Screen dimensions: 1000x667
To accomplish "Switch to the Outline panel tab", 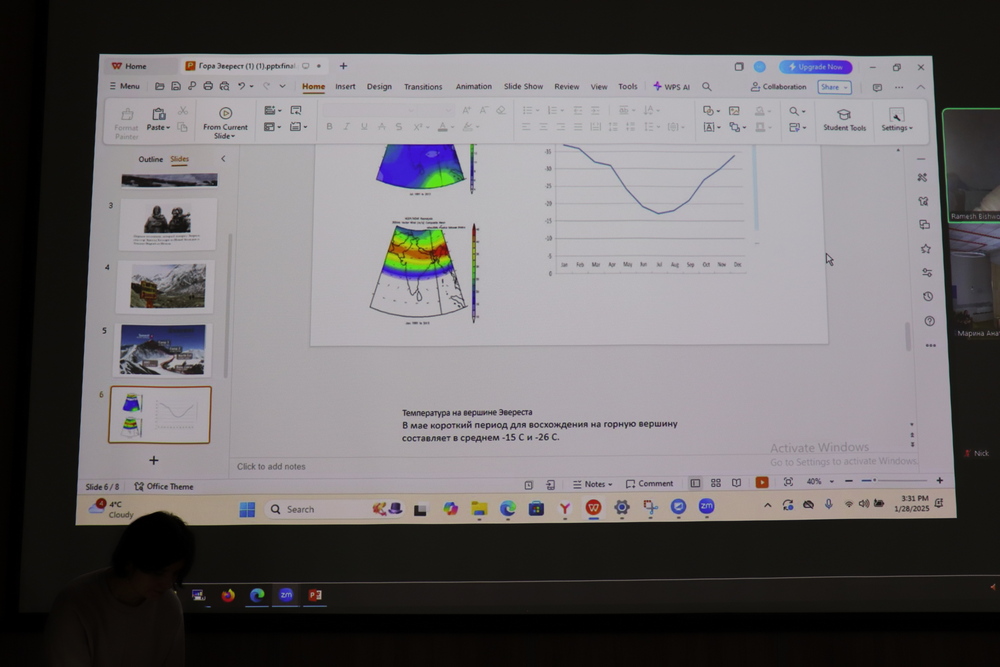I will pyautogui.click(x=151, y=159).
